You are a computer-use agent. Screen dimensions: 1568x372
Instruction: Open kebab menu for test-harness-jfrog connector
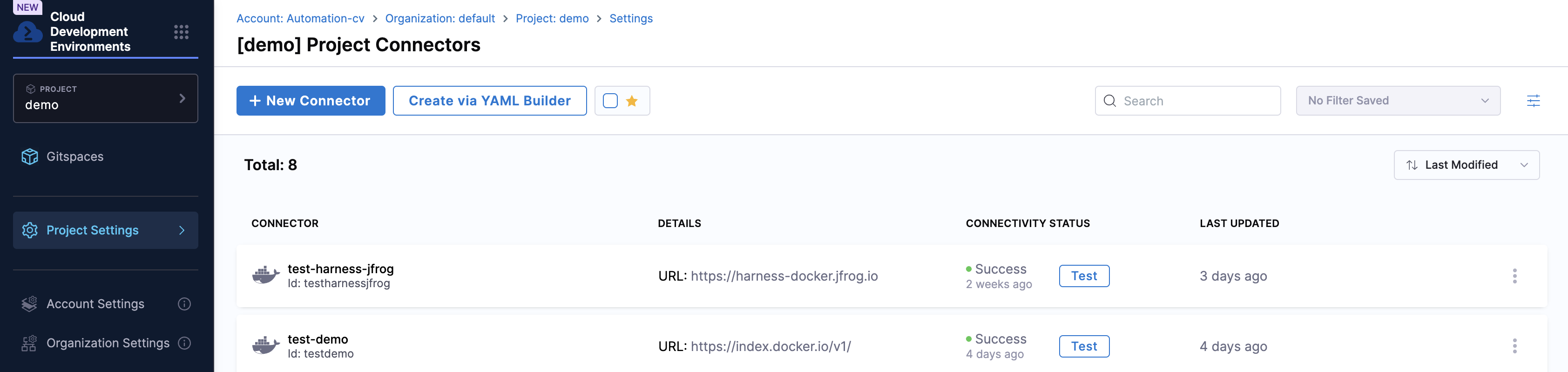point(1514,276)
